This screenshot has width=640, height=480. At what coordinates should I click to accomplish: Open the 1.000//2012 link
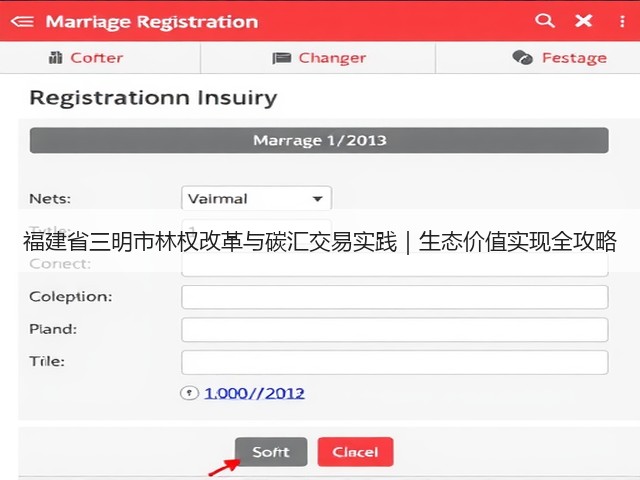254,393
